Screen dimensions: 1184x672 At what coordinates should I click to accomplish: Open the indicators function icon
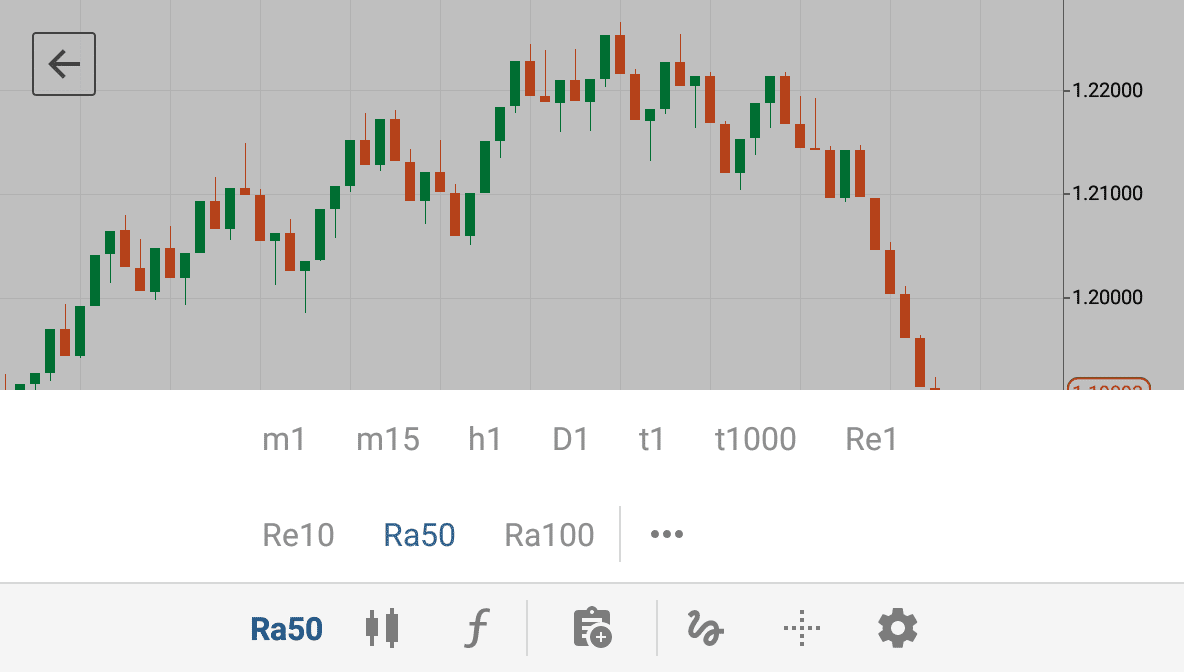(476, 628)
